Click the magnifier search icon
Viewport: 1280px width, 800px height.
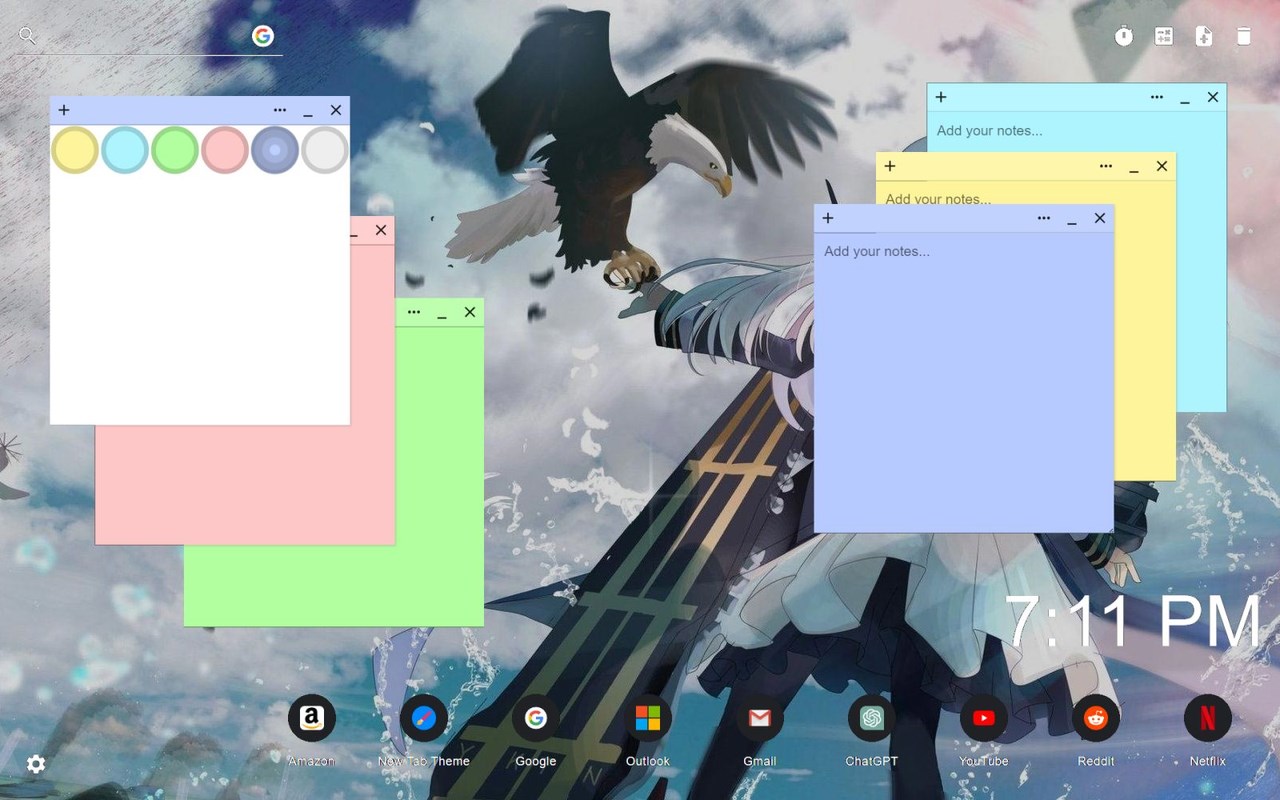[x=27, y=36]
